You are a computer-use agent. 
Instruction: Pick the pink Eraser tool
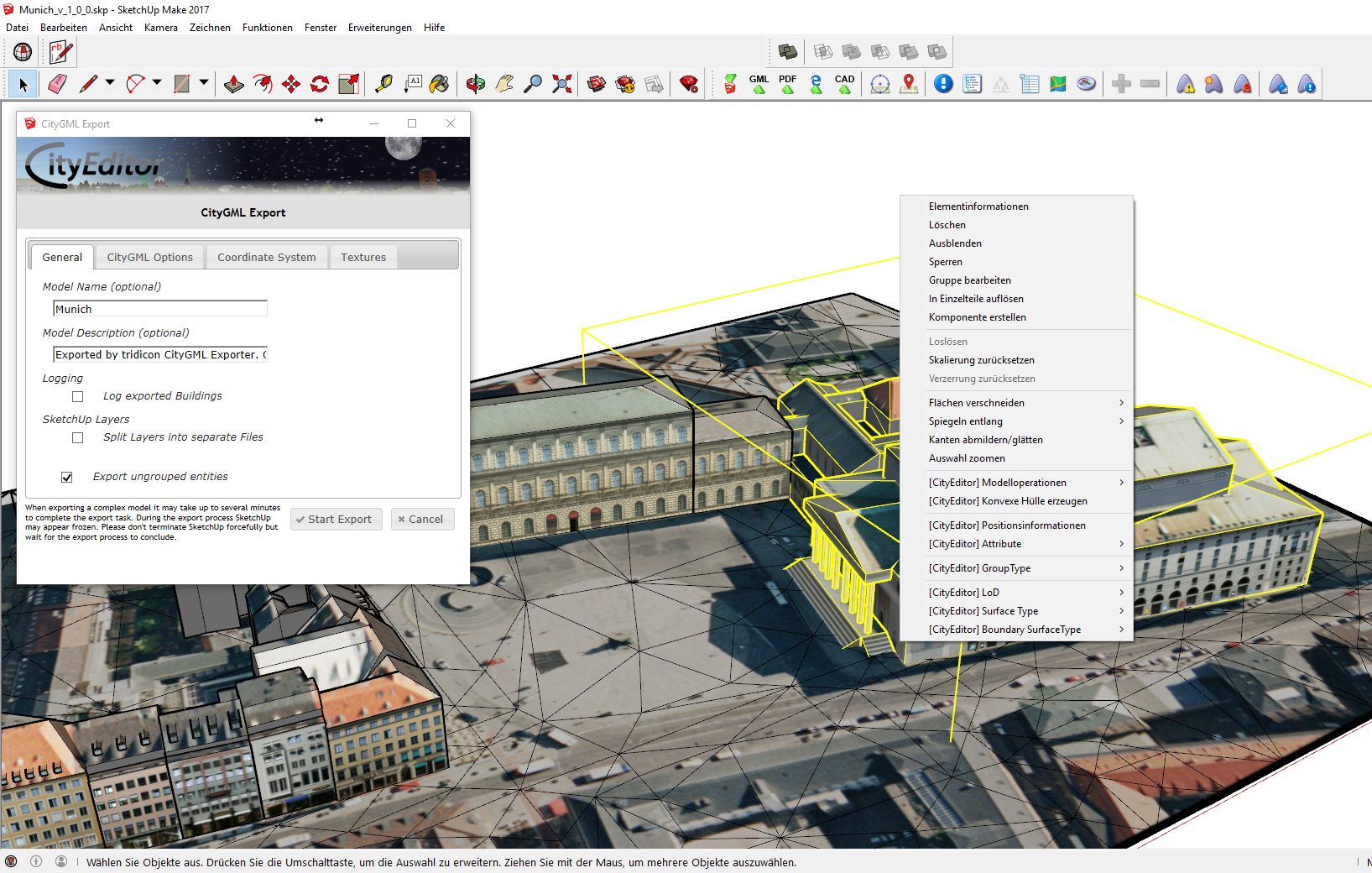click(57, 84)
